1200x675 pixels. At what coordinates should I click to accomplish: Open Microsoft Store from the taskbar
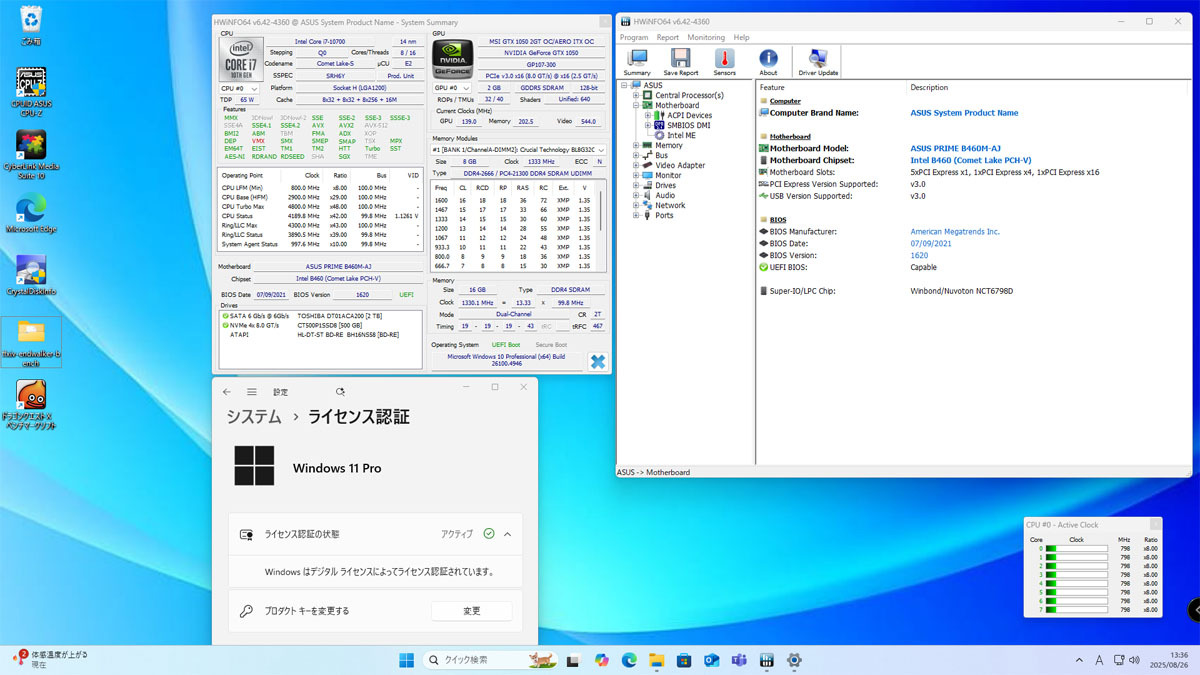click(x=684, y=660)
